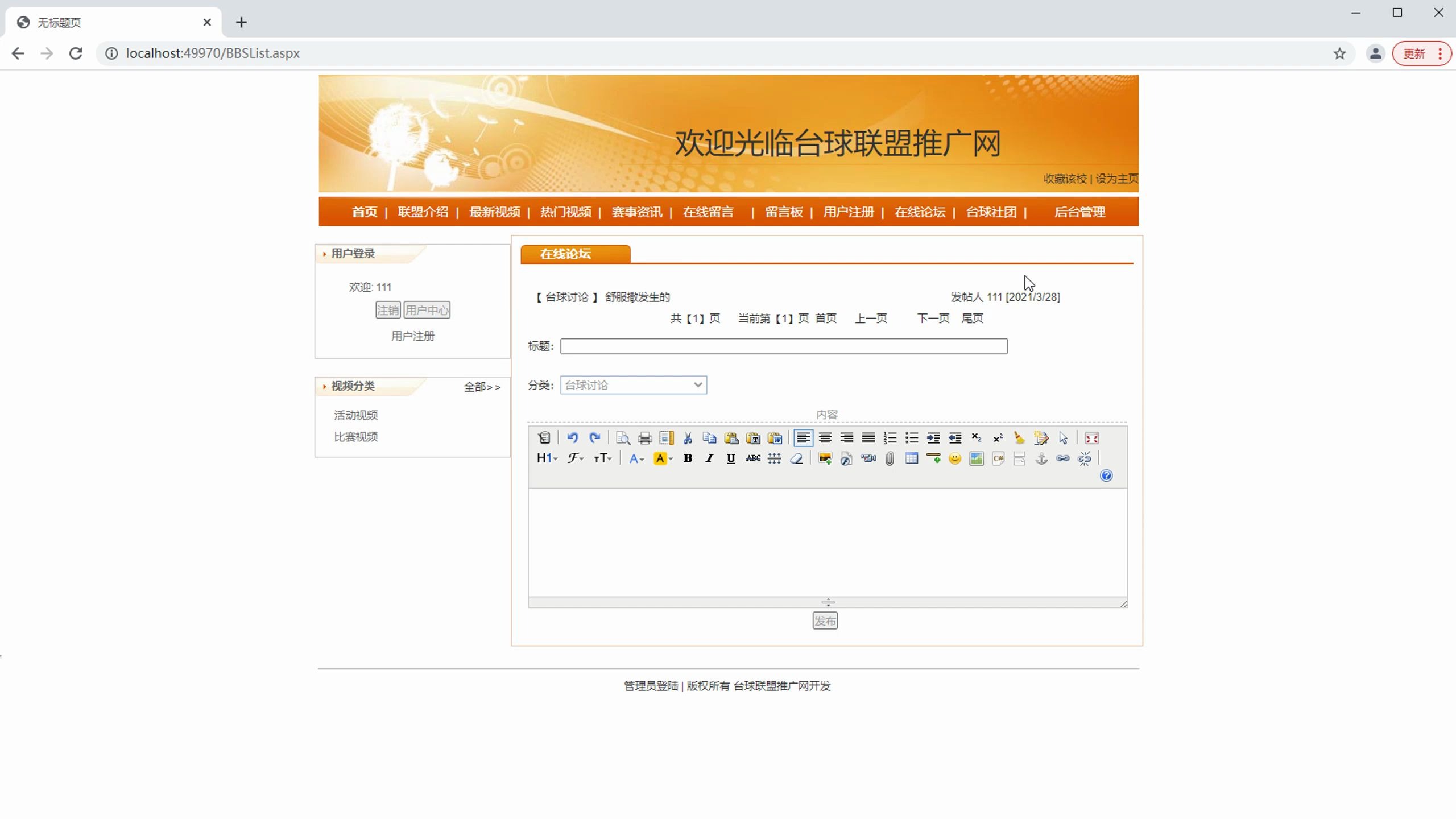This screenshot has width=1456, height=819.
Task: Insert an image into the post
Action: 825,458
